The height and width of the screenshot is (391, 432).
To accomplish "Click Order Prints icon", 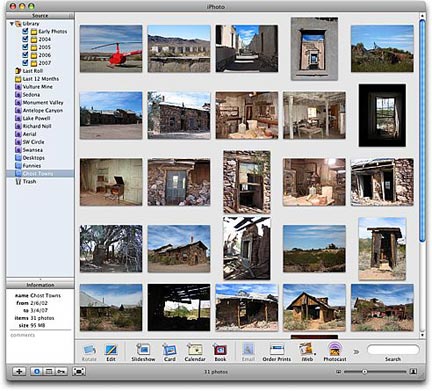I will pyautogui.click(x=277, y=353).
